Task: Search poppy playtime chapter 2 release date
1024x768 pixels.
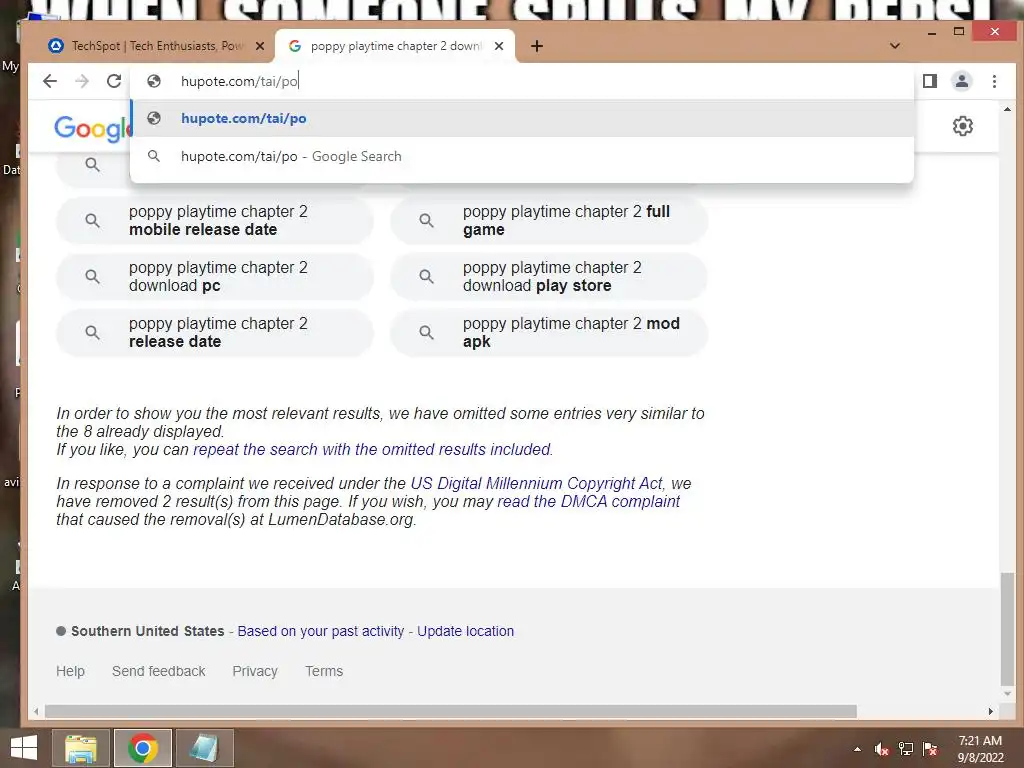Action: point(215,332)
